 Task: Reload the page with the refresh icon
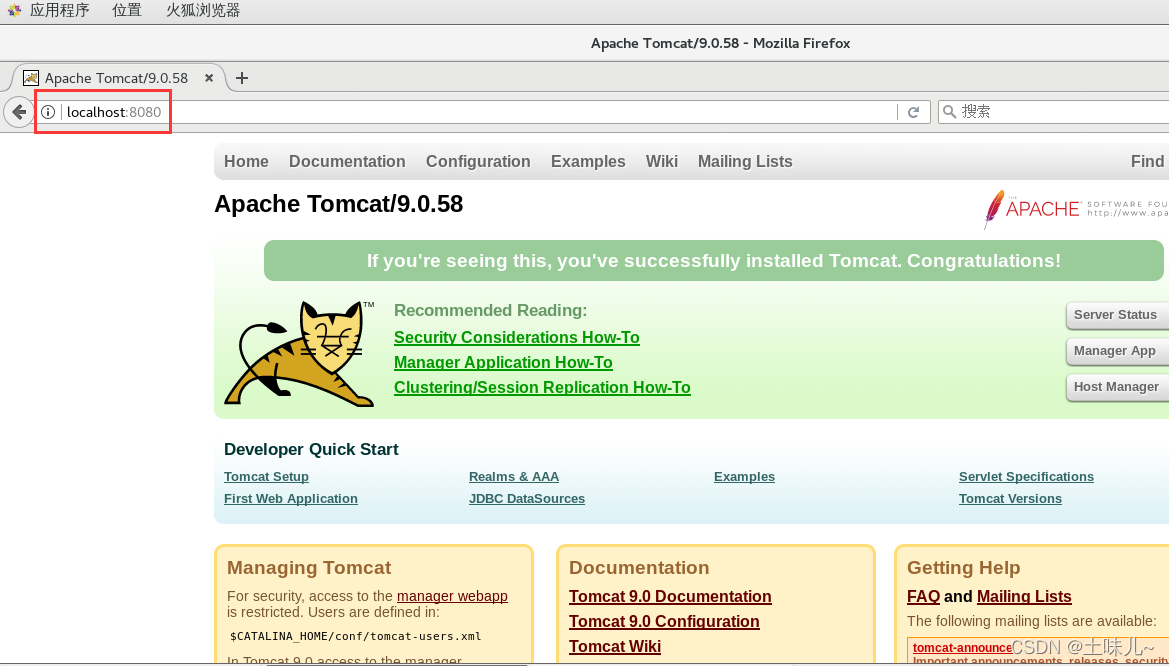(x=913, y=113)
